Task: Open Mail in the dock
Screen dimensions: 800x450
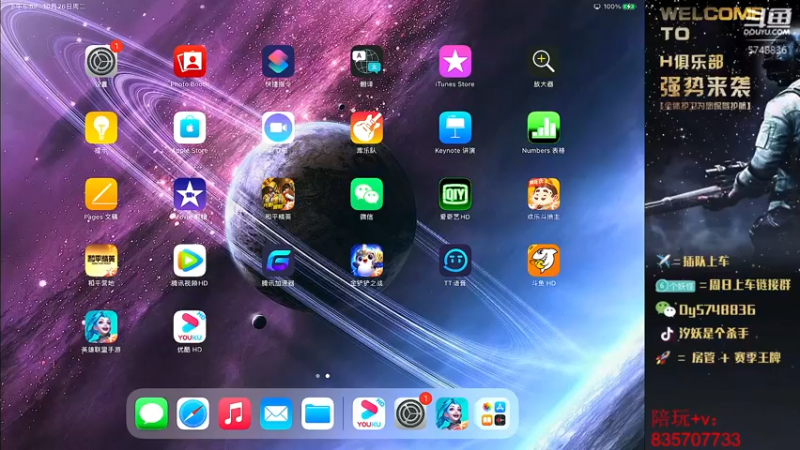Action: (x=276, y=414)
